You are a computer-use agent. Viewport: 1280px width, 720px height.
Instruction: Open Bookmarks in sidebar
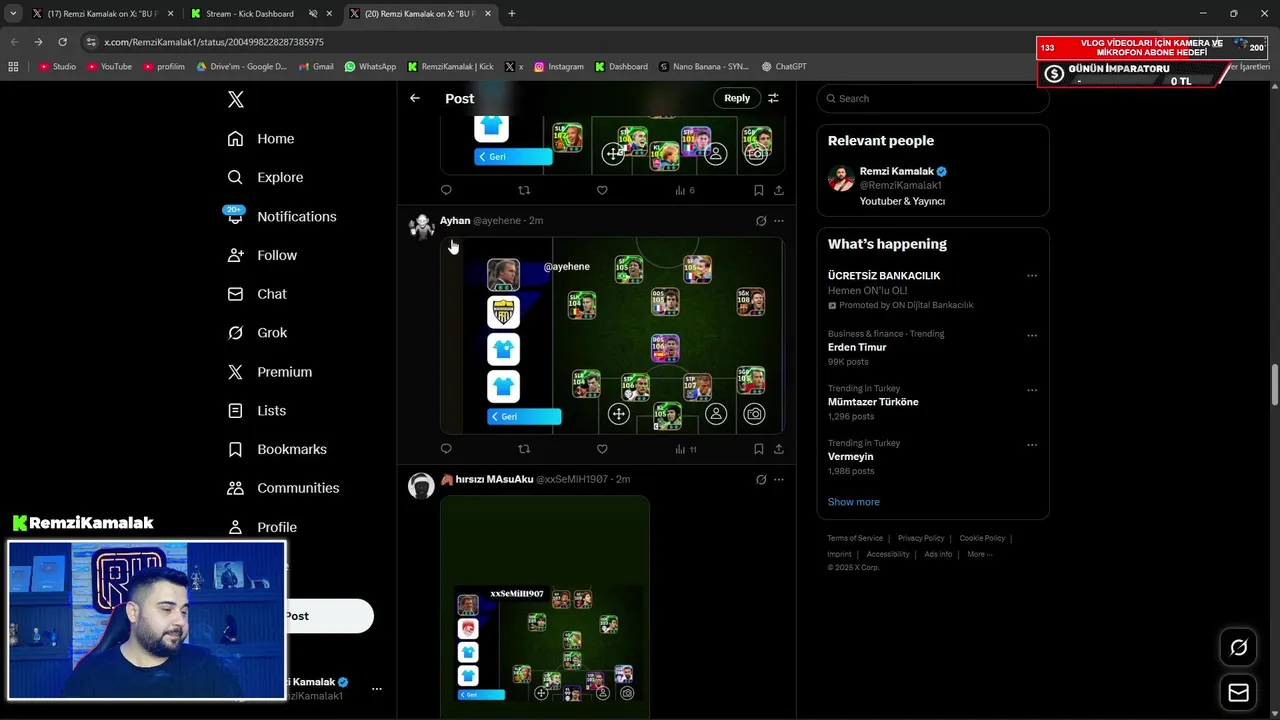277,449
